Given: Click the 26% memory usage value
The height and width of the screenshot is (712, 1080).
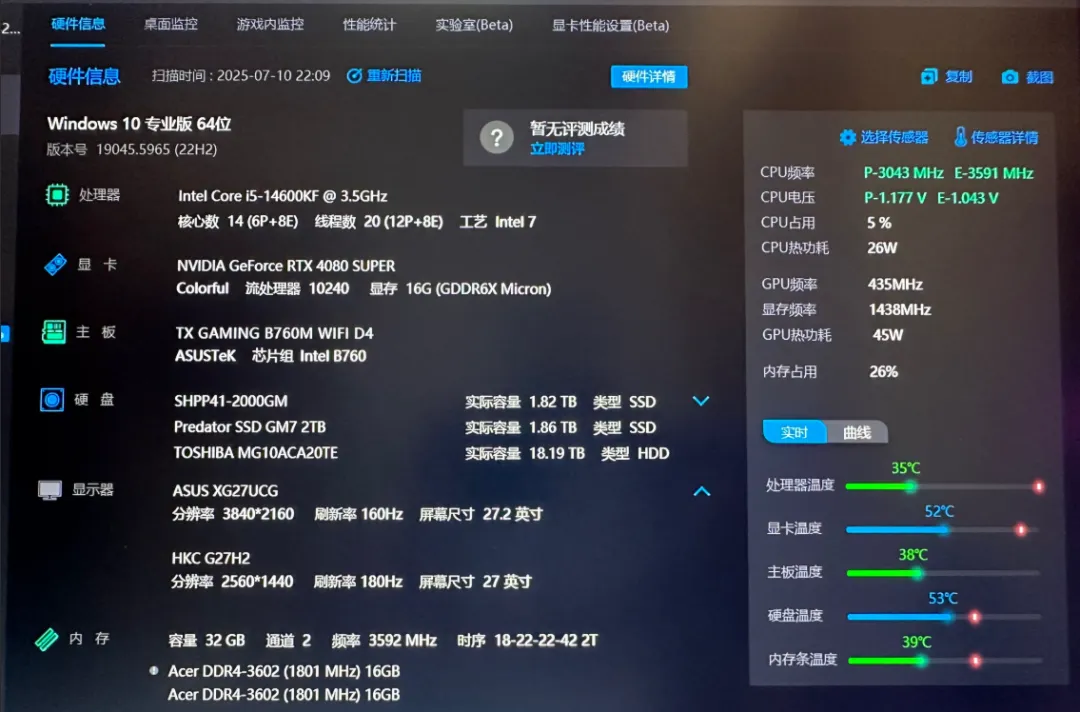Looking at the screenshot, I should [884, 372].
